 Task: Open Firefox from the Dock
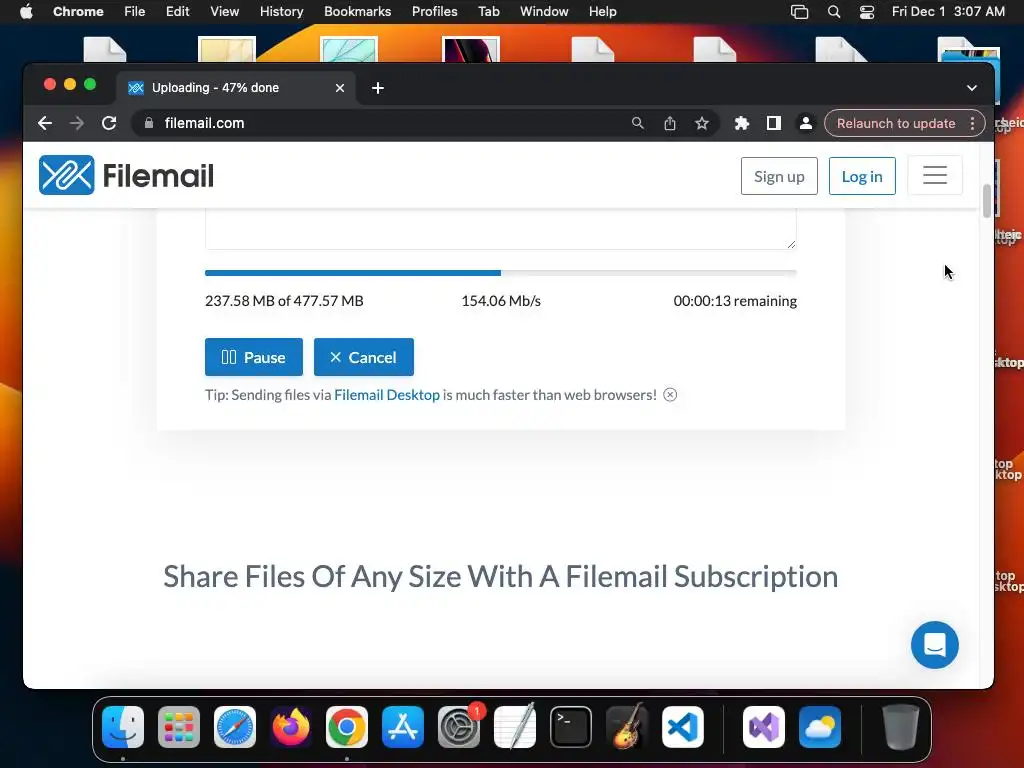[x=291, y=727]
